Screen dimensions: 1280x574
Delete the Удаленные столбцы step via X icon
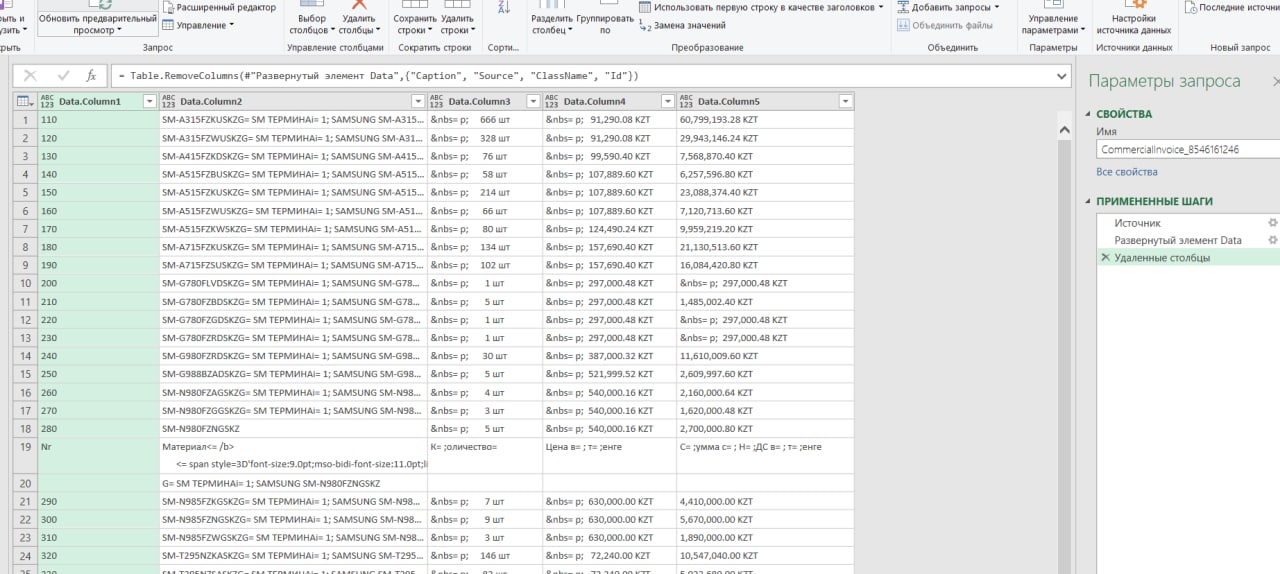point(1105,257)
